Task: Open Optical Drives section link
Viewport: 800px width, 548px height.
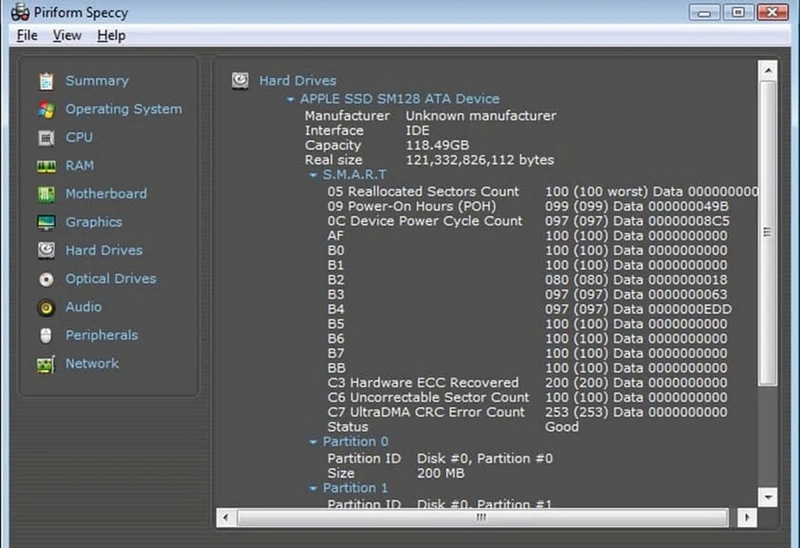Action: pyautogui.click(x=111, y=278)
